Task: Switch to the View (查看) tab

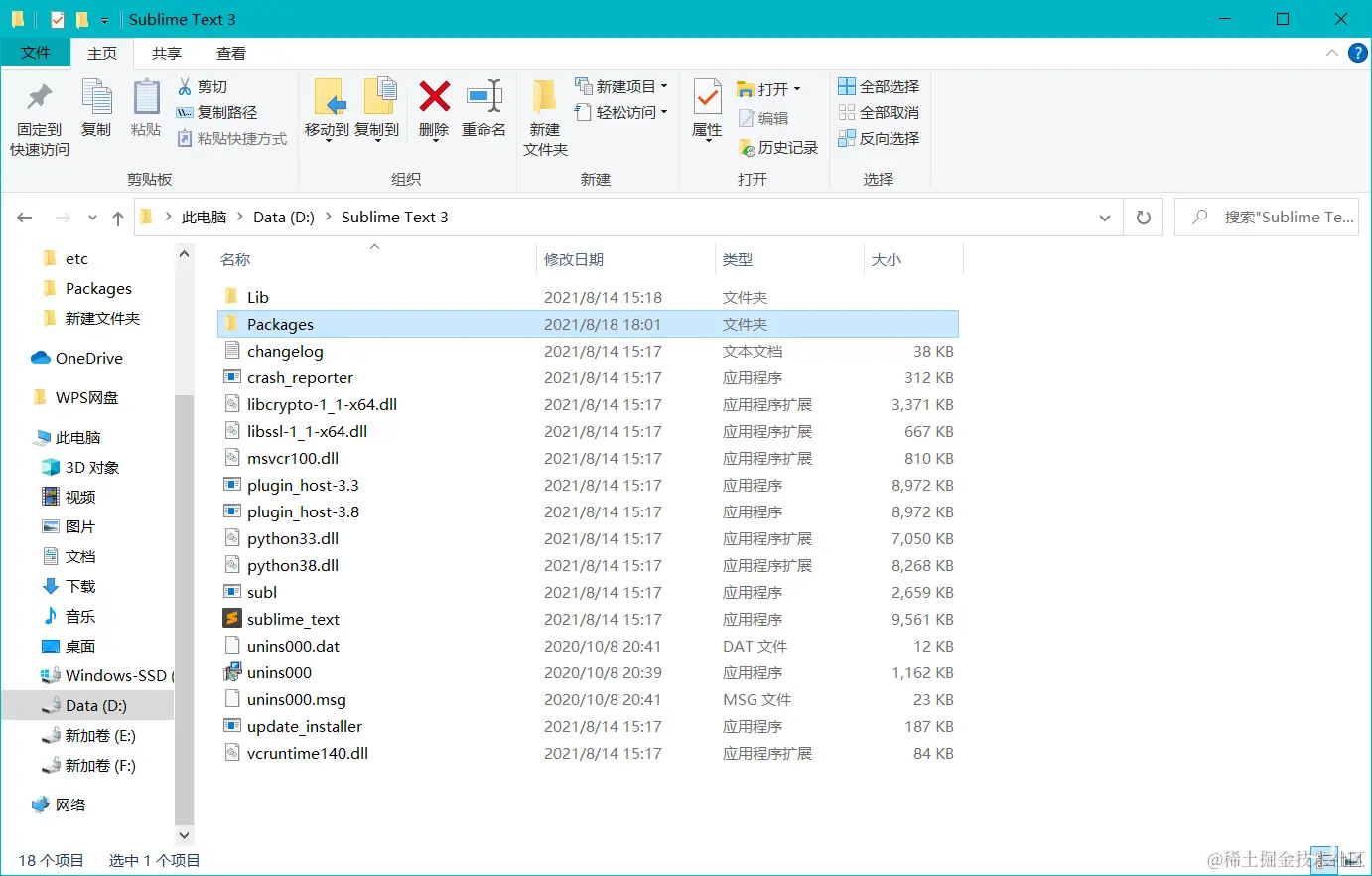Action: coord(231,53)
